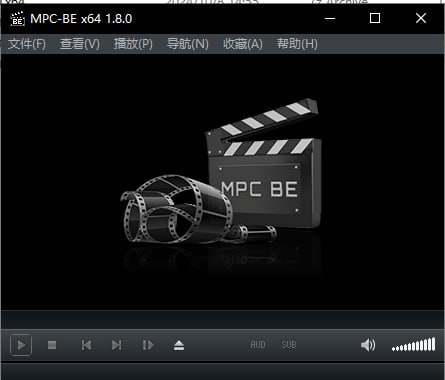The width and height of the screenshot is (445, 380).
Task: Open the 收藏(A) menu
Action: pos(243,44)
